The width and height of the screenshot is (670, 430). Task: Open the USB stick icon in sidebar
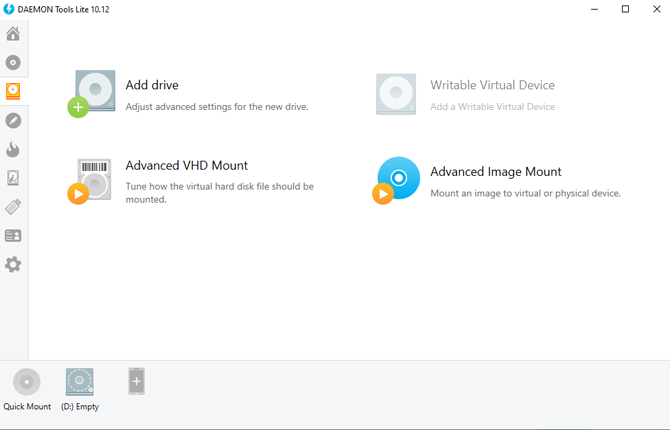[13, 207]
